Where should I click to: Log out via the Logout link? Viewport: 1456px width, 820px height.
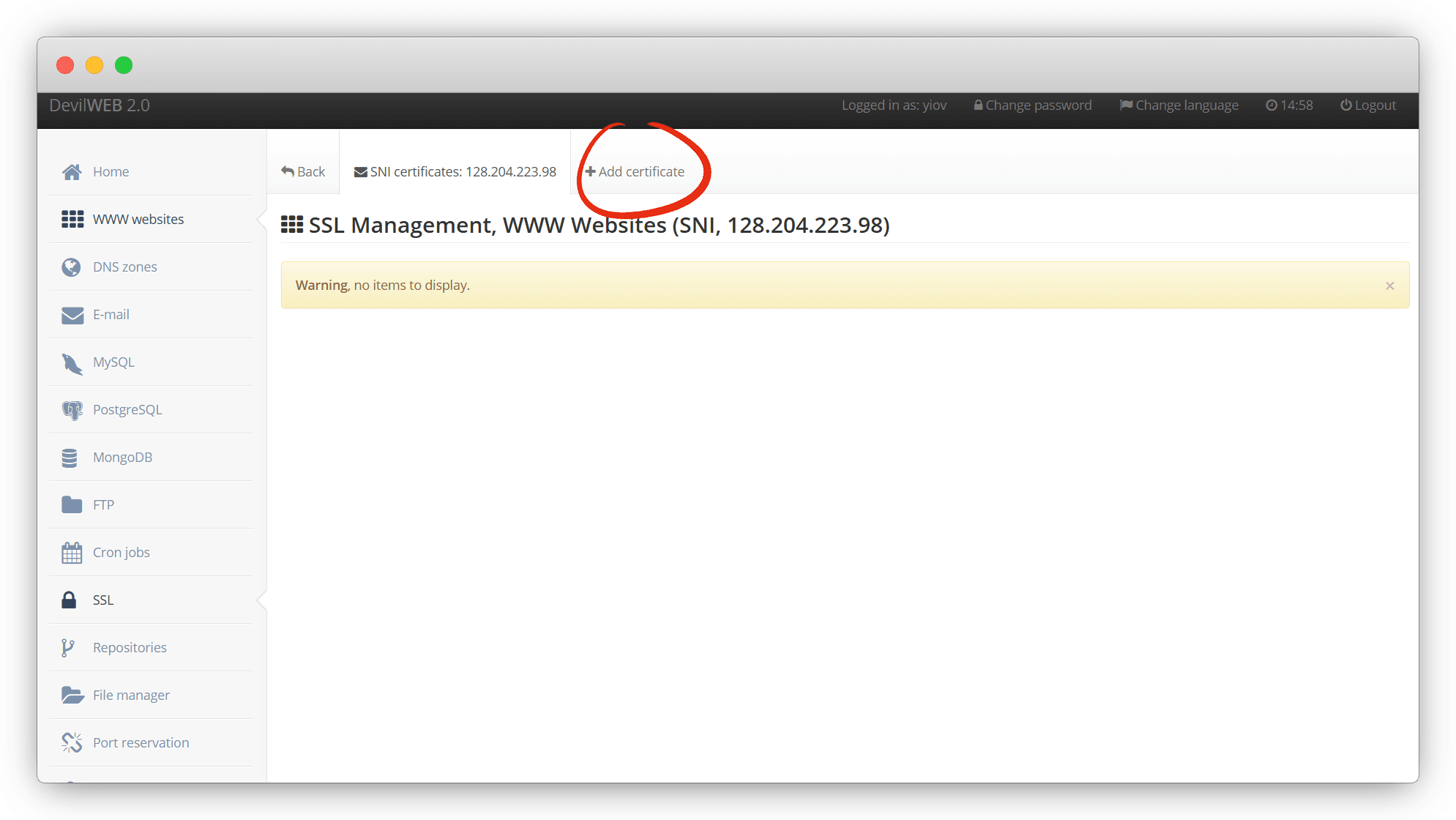click(1367, 105)
